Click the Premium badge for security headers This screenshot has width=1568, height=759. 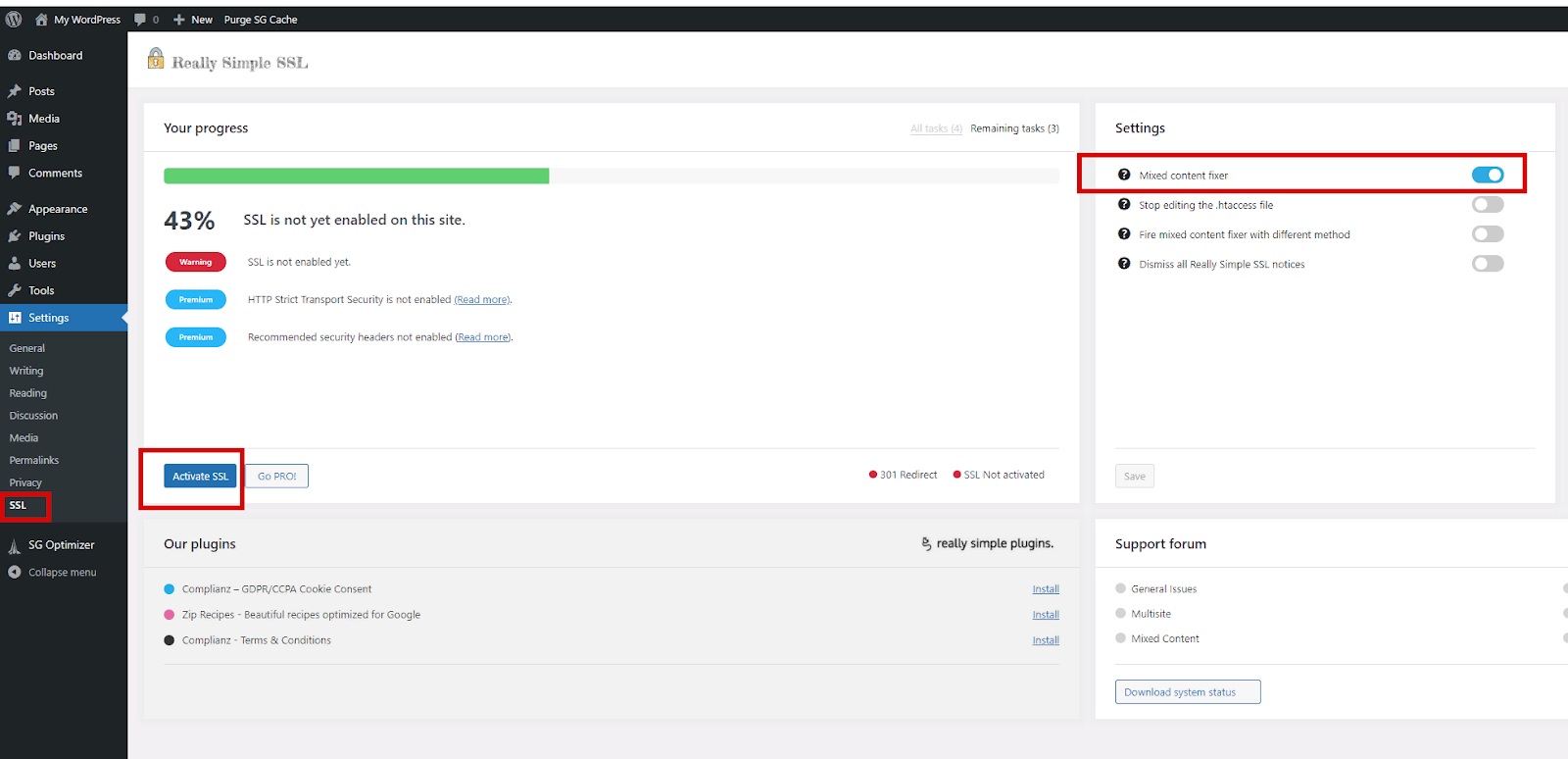196,336
